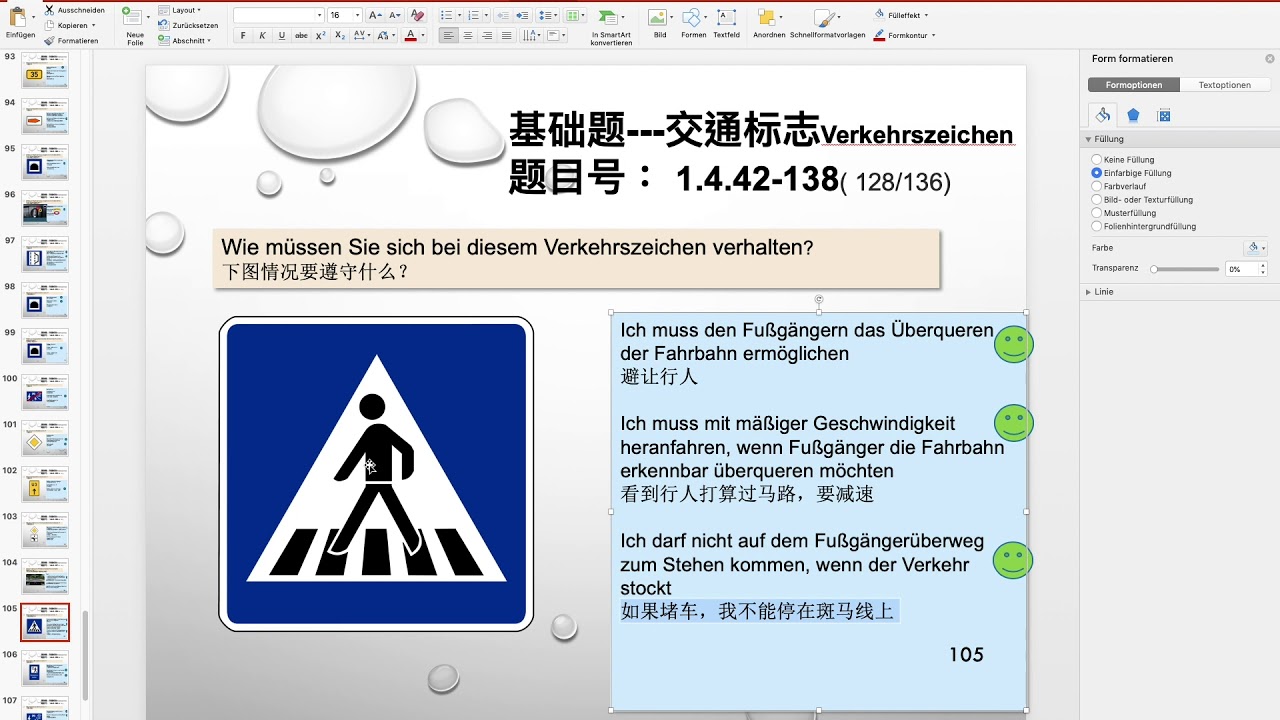Apply italic formatting (K button)
Image resolution: width=1280 pixels, height=720 pixels.
262,35
